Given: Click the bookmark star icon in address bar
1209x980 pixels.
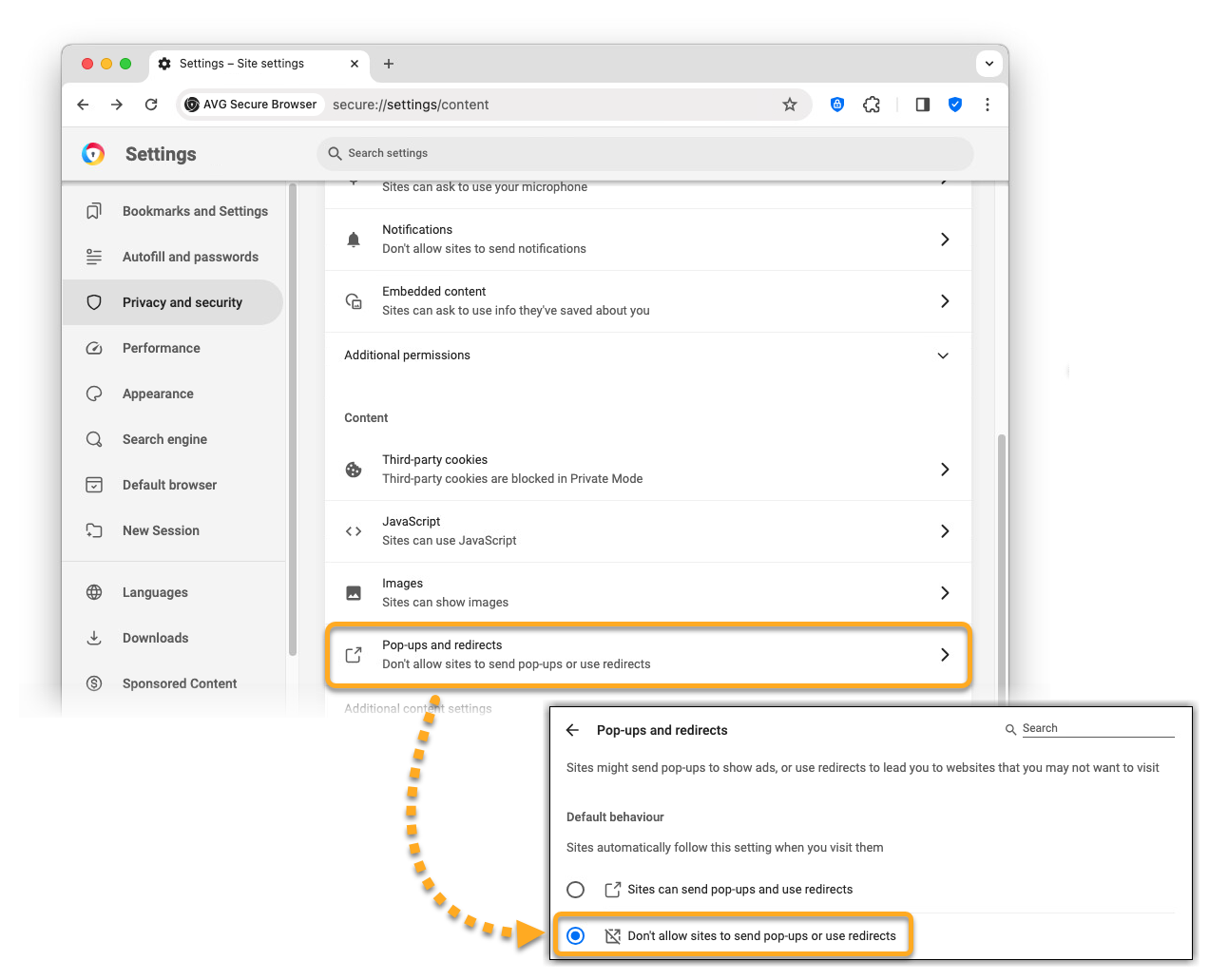Looking at the screenshot, I should [789, 105].
